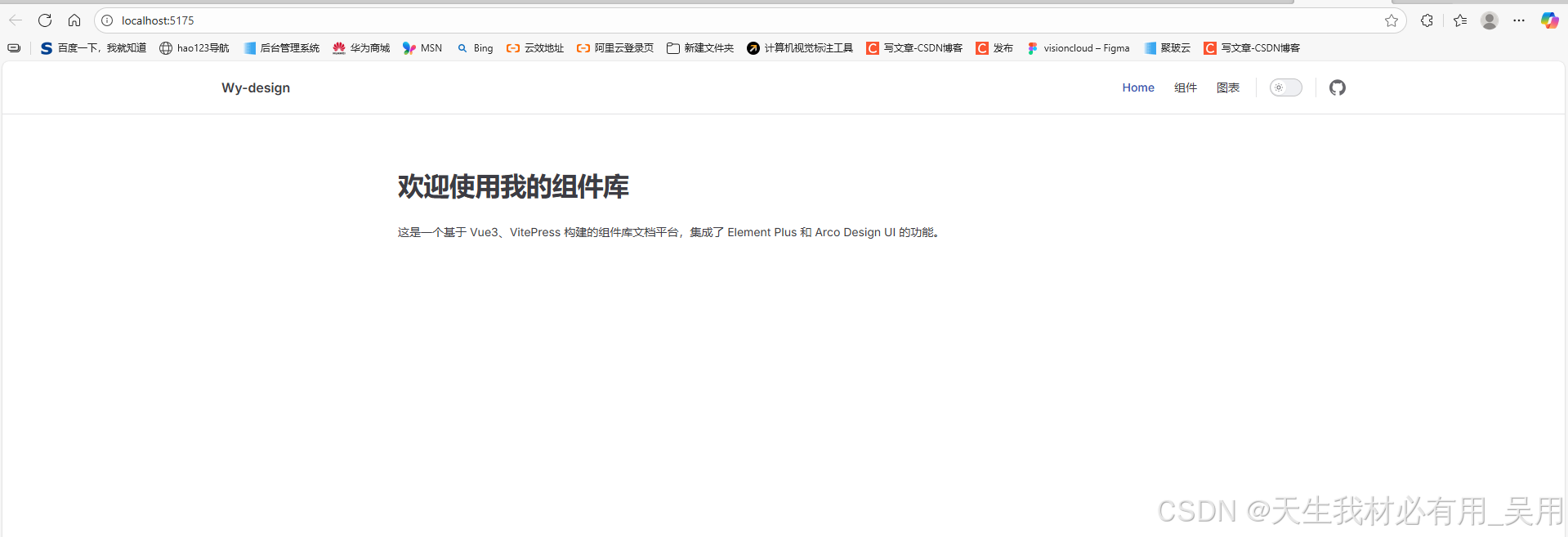Launch Copilot sidebar icon

pos(1549,20)
